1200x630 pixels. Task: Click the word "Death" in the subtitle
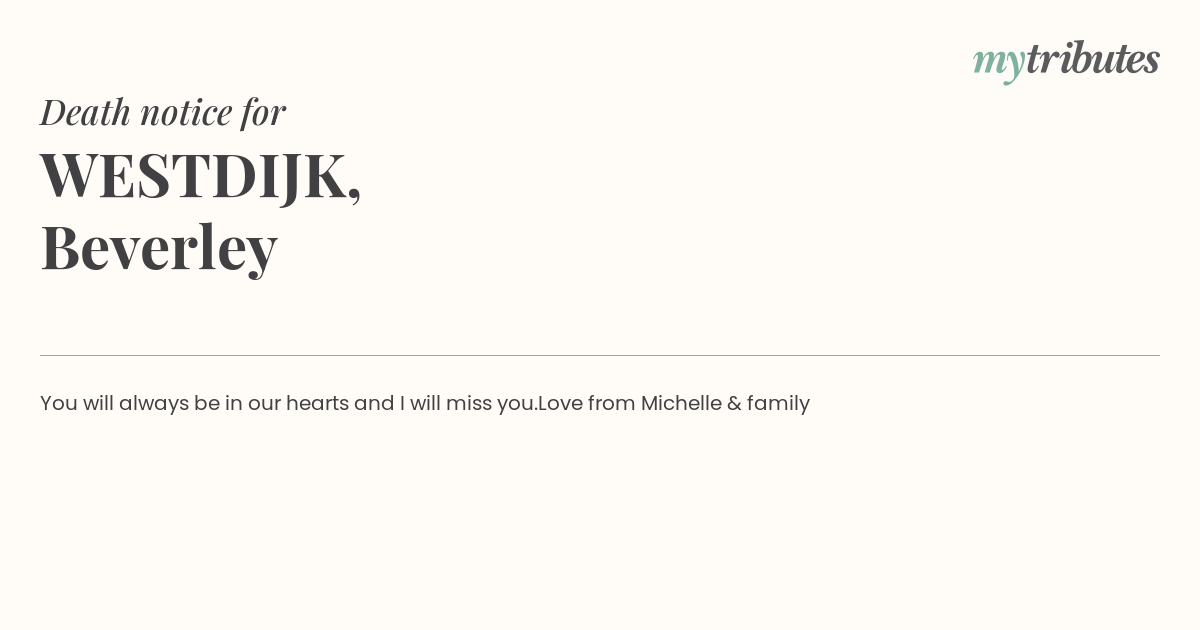point(86,112)
